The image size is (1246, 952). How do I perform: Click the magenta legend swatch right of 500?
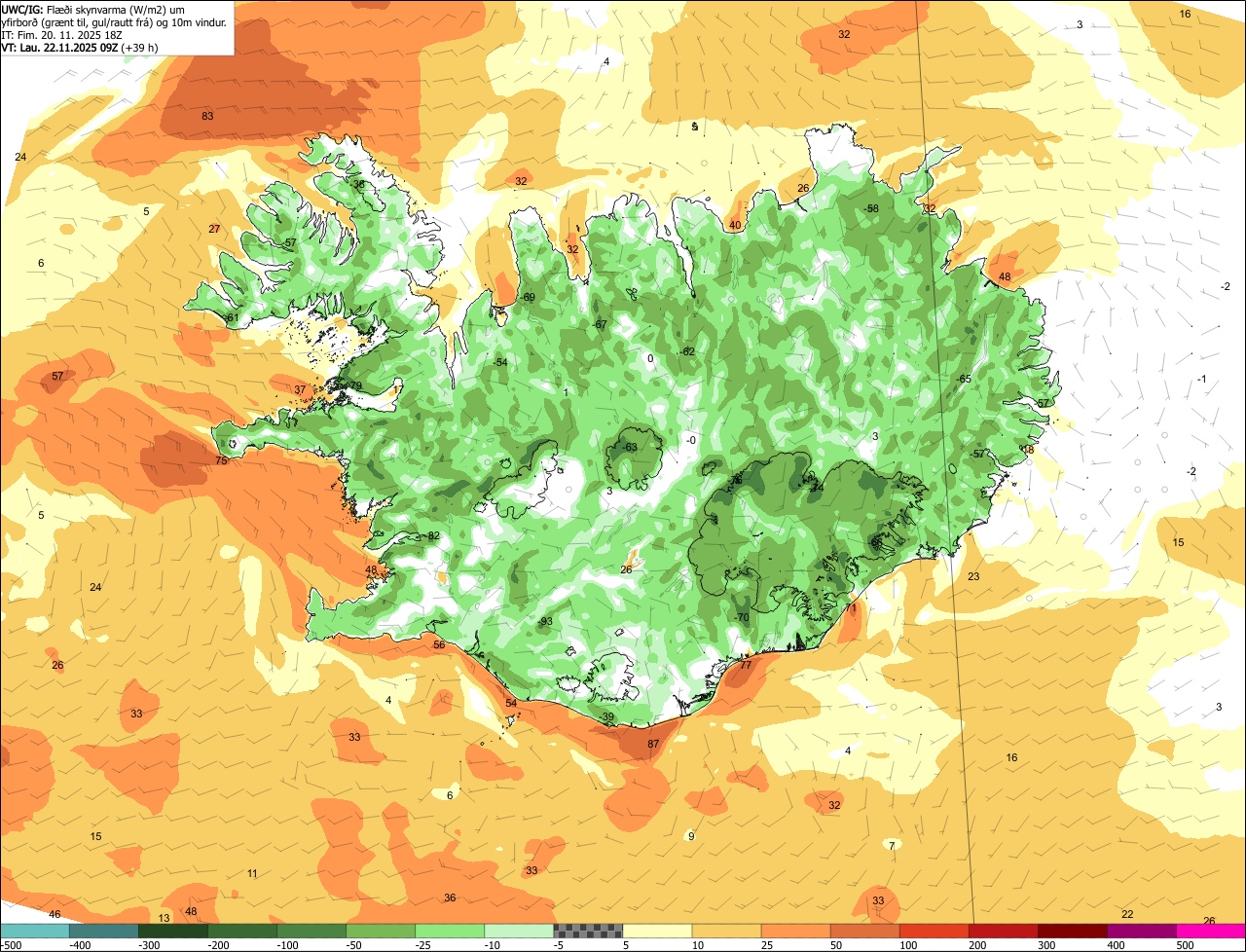(x=1211, y=931)
